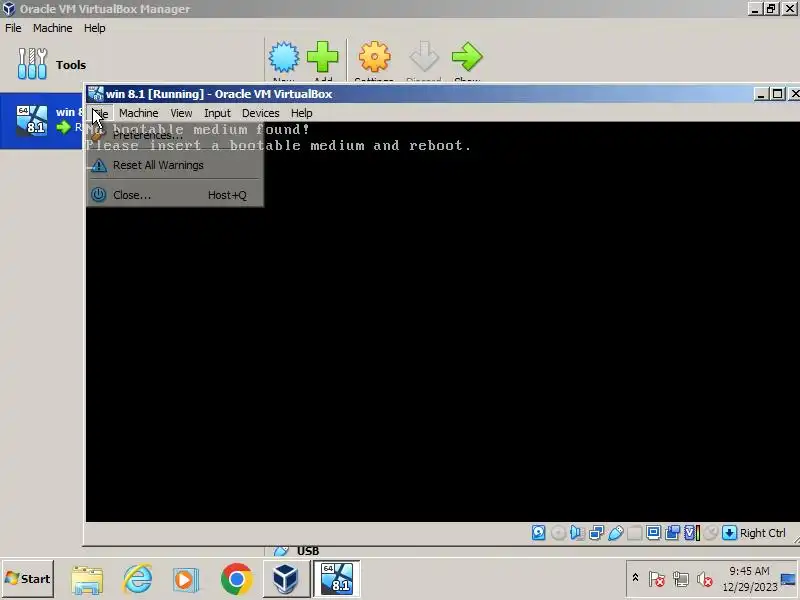Open Windows Explorer folder from taskbar
Screen dimensions: 800x600
(x=87, y=580)
